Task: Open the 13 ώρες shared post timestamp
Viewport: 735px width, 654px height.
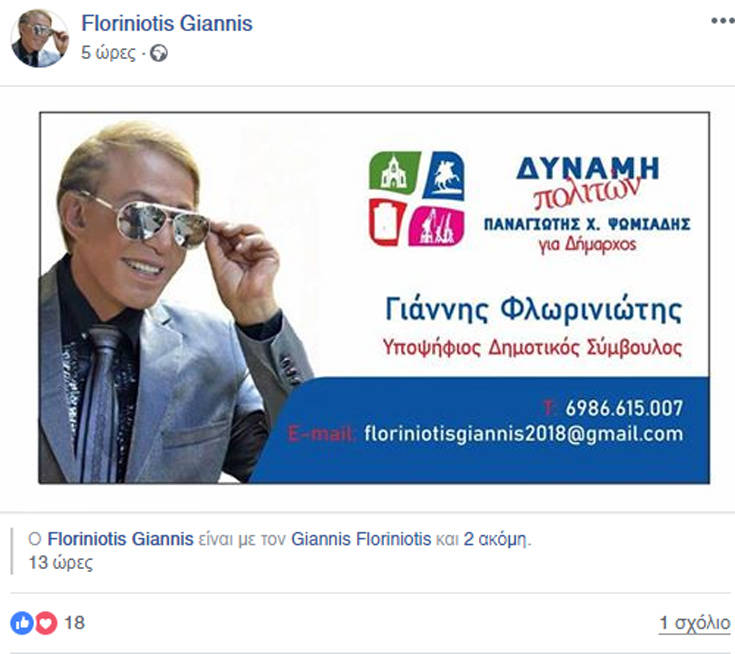Action: pos(61,563)
